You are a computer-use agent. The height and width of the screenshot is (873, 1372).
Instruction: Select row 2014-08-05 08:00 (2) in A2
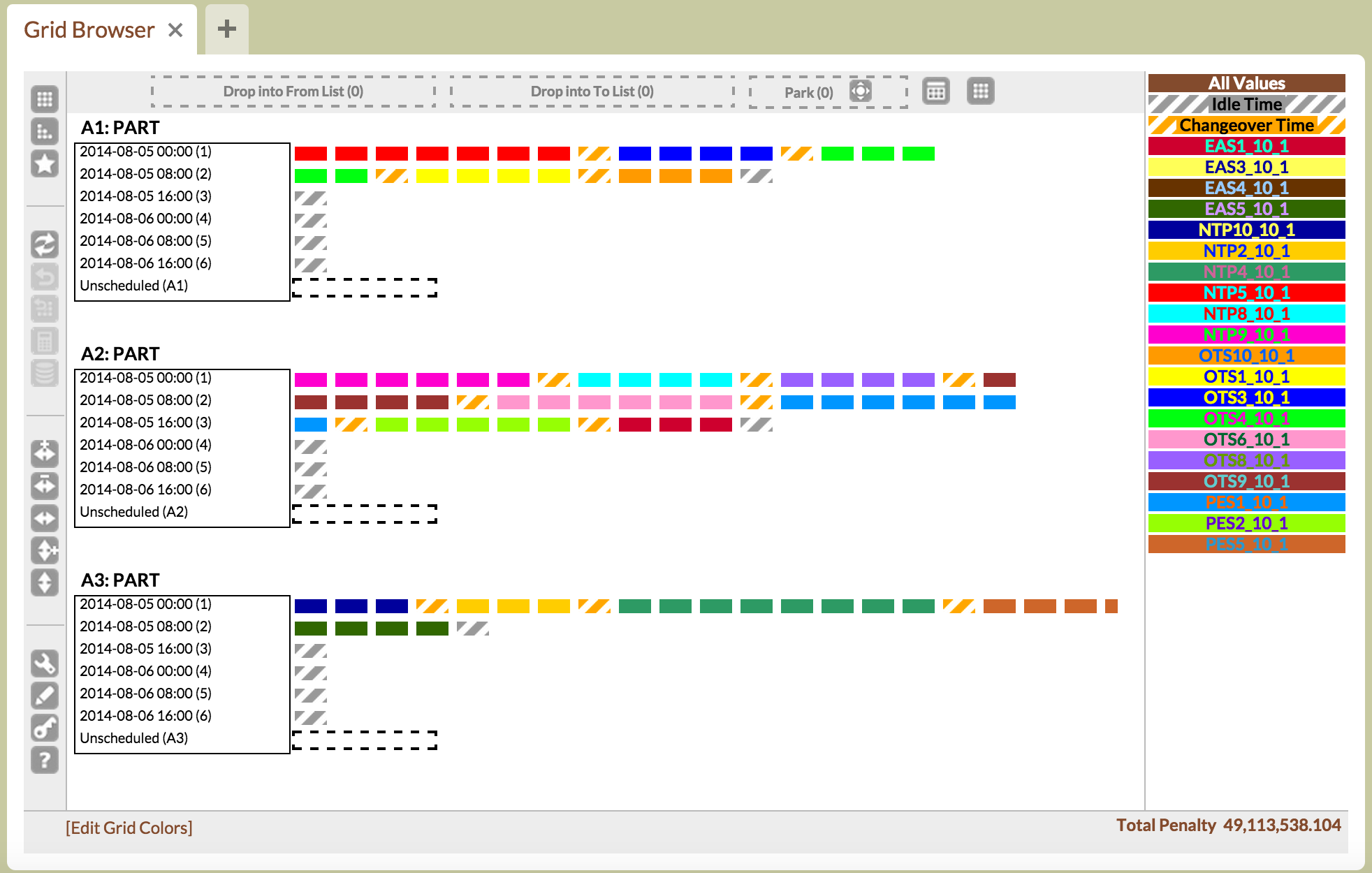(145, 400)
